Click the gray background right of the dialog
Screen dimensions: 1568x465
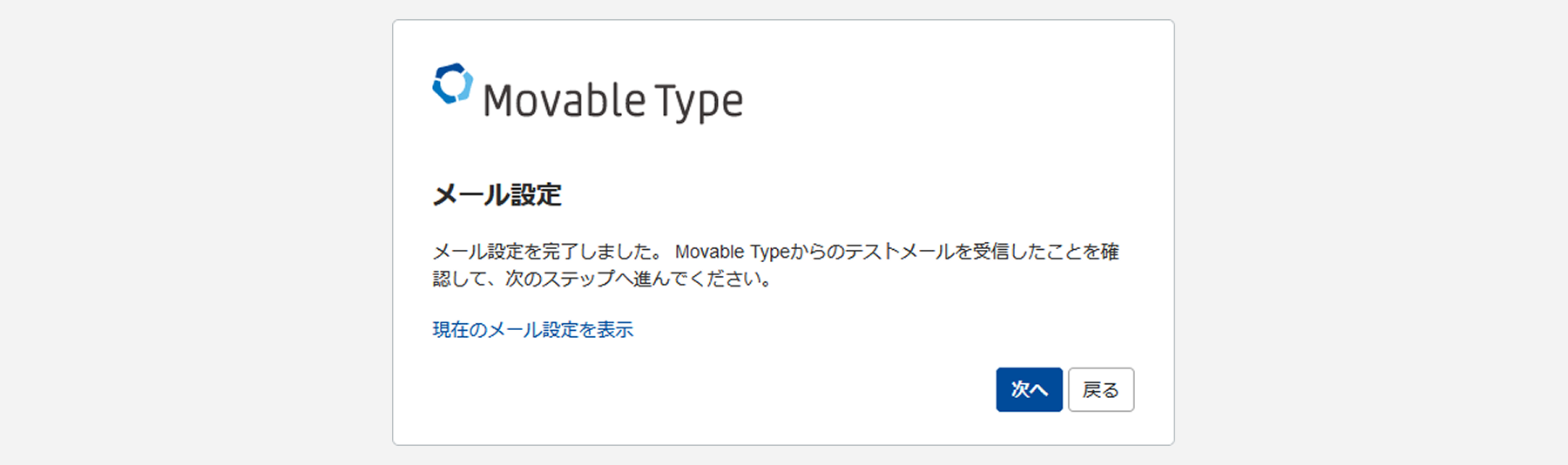coord(1372,232)
